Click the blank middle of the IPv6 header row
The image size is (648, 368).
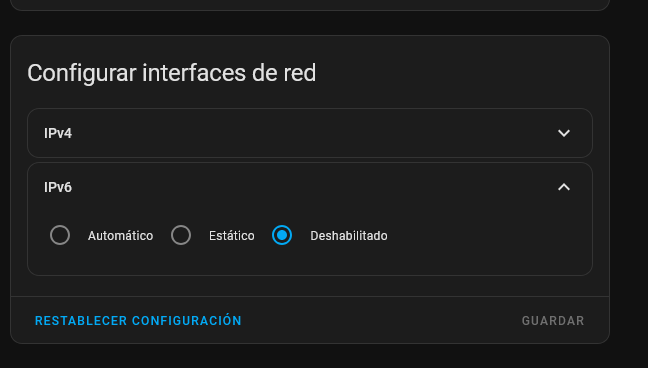(314, 187)
